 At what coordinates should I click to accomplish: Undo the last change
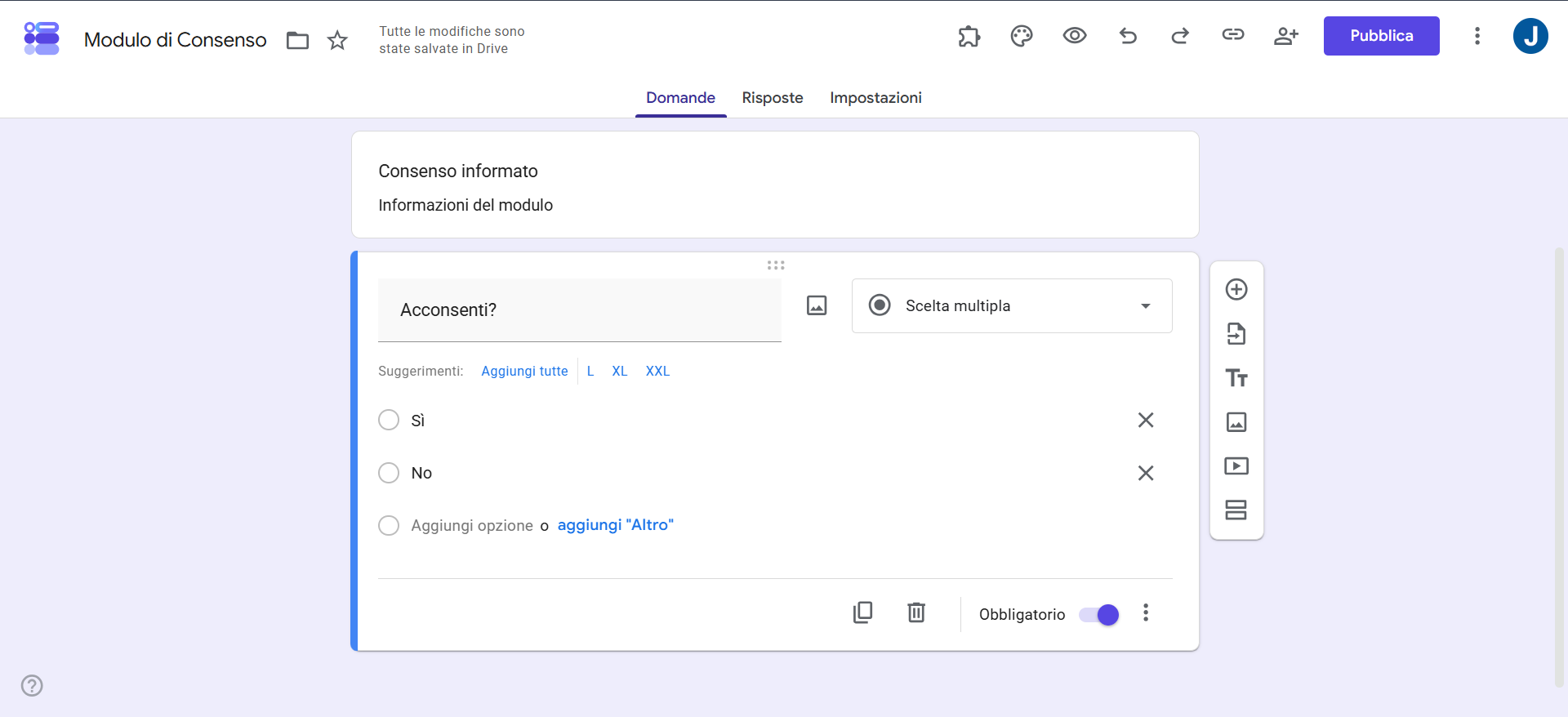coord(1128,36)
